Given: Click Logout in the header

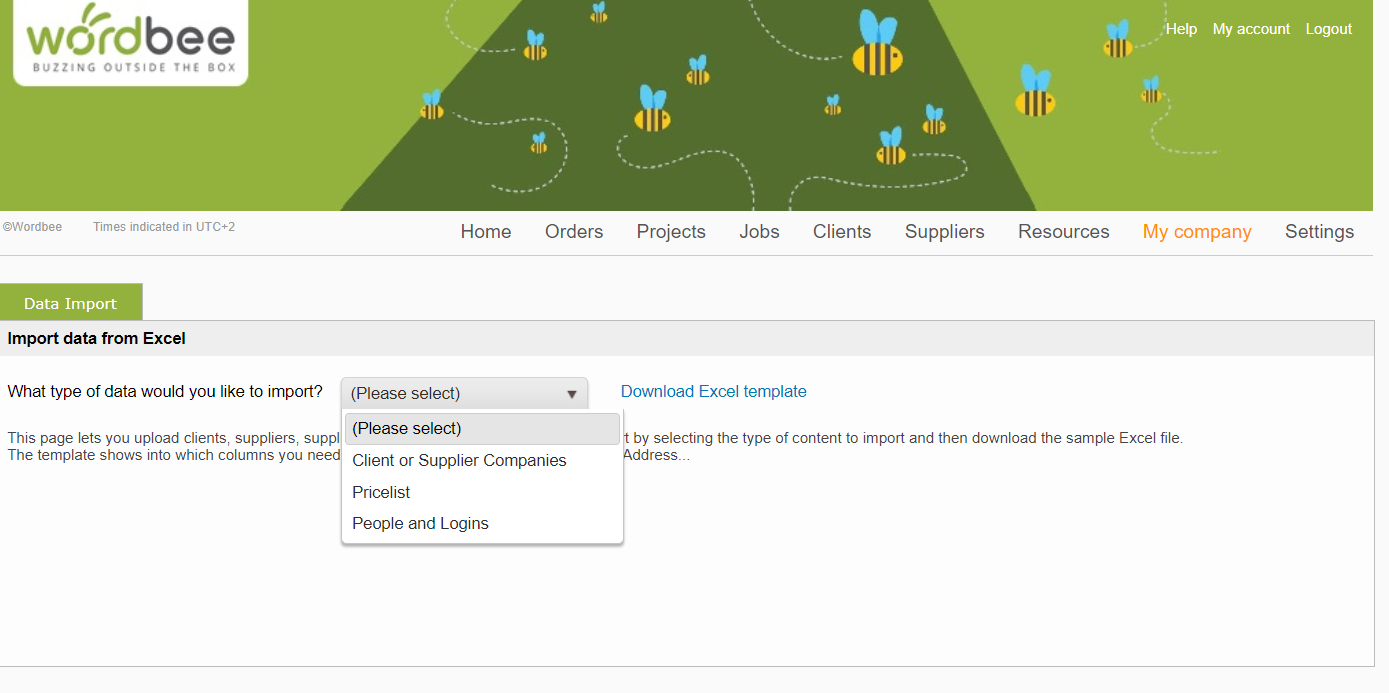Looking at the screenshot, I should coord(1328,29).
